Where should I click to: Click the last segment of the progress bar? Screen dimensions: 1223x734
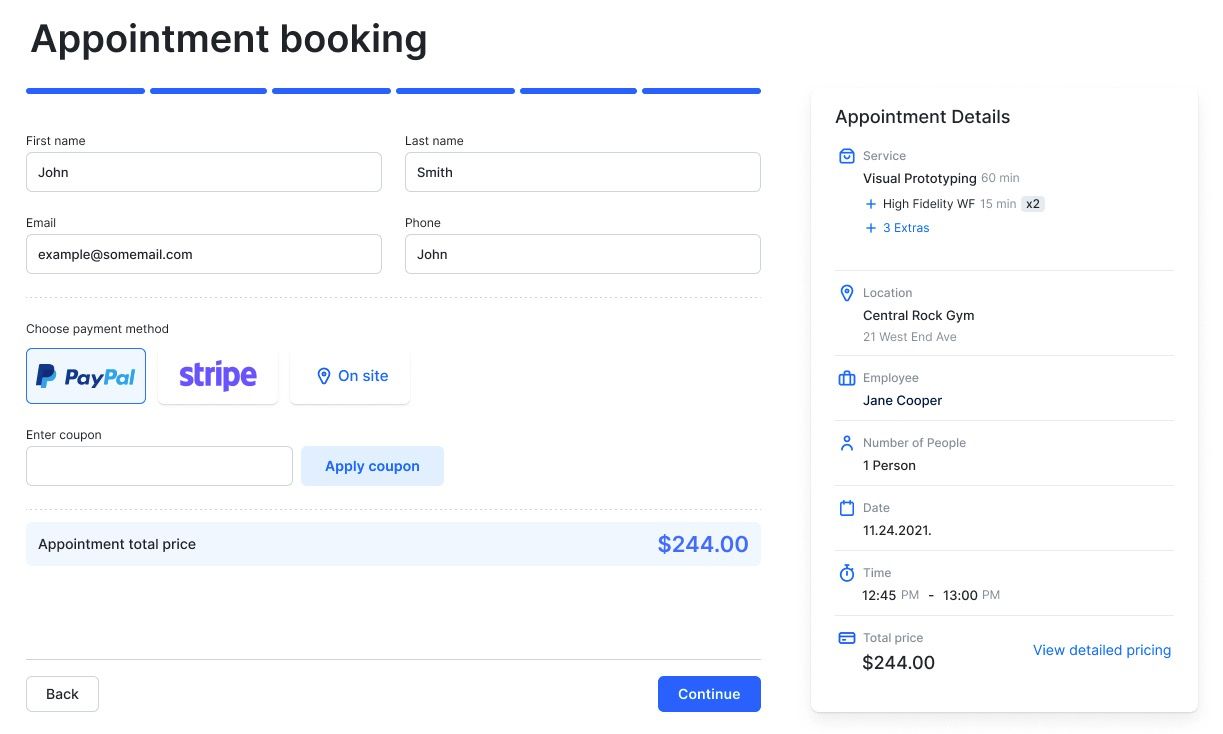tap(701, 89)
